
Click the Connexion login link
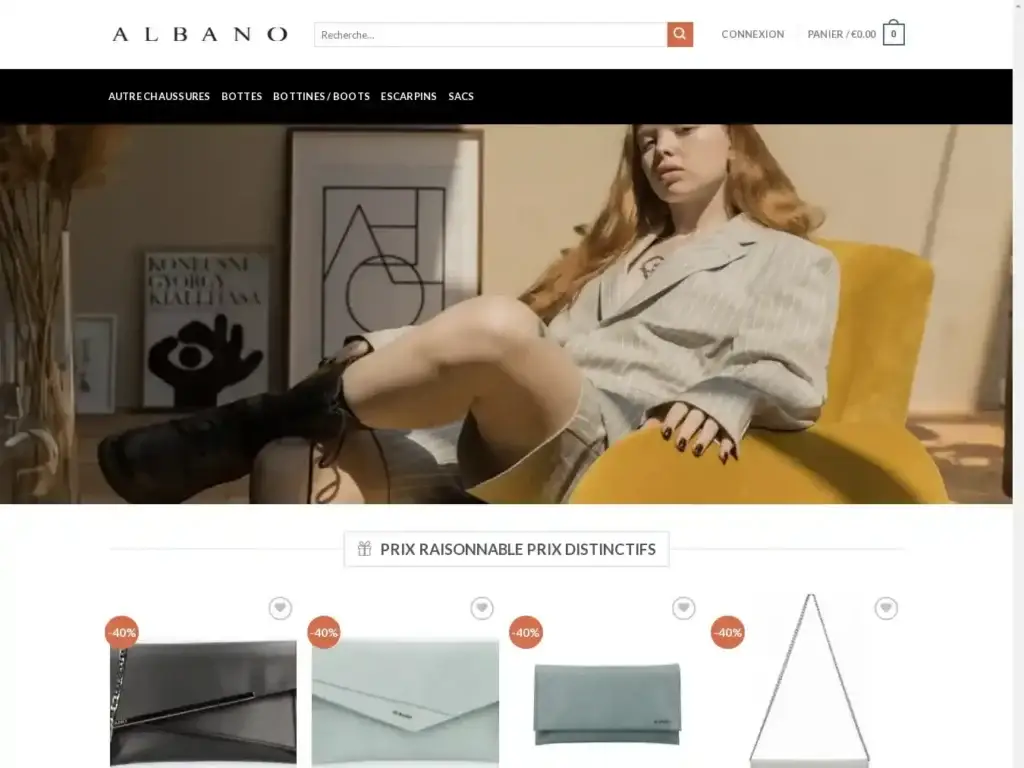pyautogui.click(x=752, y=34)
